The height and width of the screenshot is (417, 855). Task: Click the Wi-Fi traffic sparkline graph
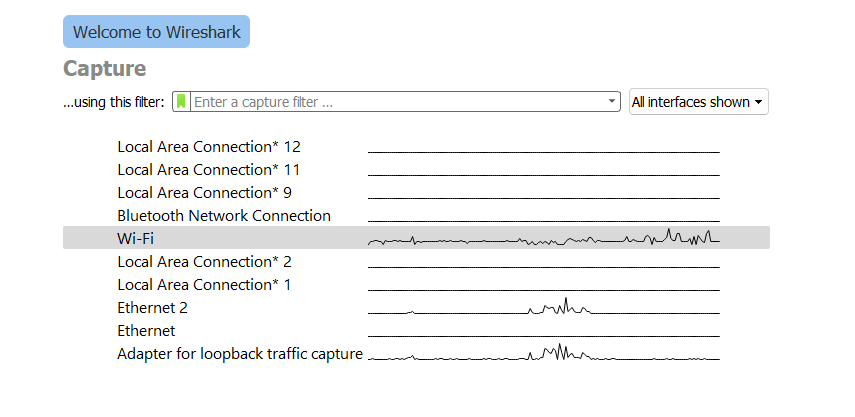click(544, 238)
